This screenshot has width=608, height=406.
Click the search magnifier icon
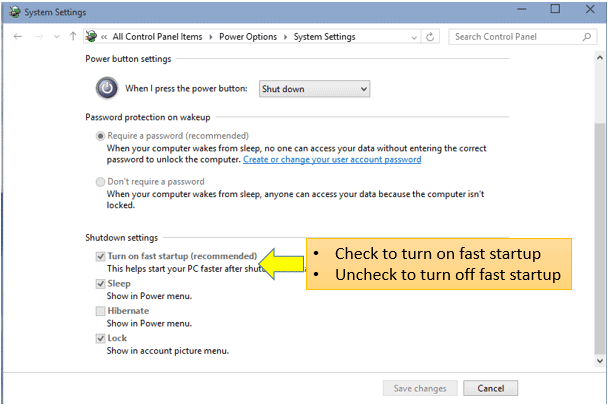tap(587, 37)
